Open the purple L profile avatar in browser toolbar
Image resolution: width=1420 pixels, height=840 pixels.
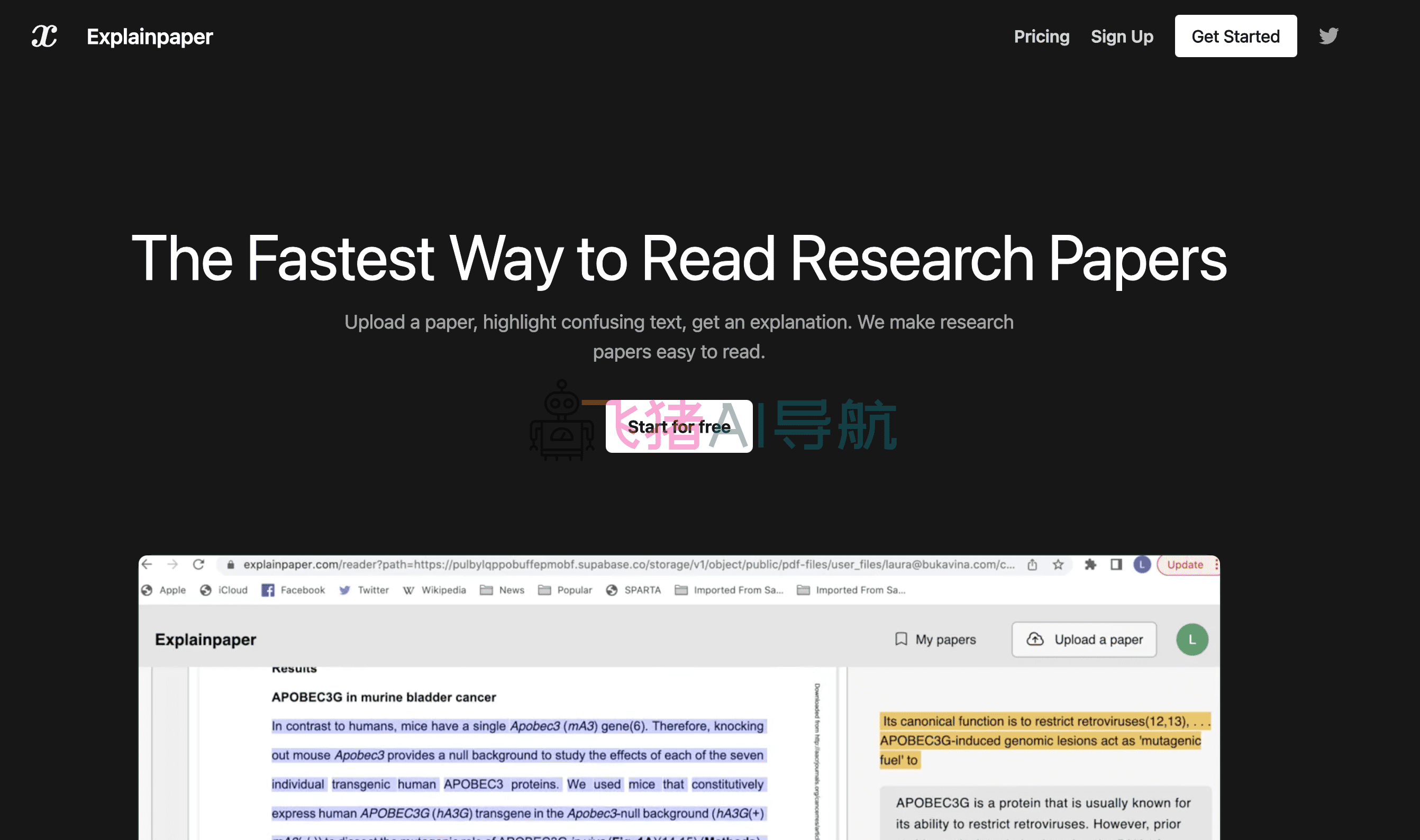pos(1142,564)
